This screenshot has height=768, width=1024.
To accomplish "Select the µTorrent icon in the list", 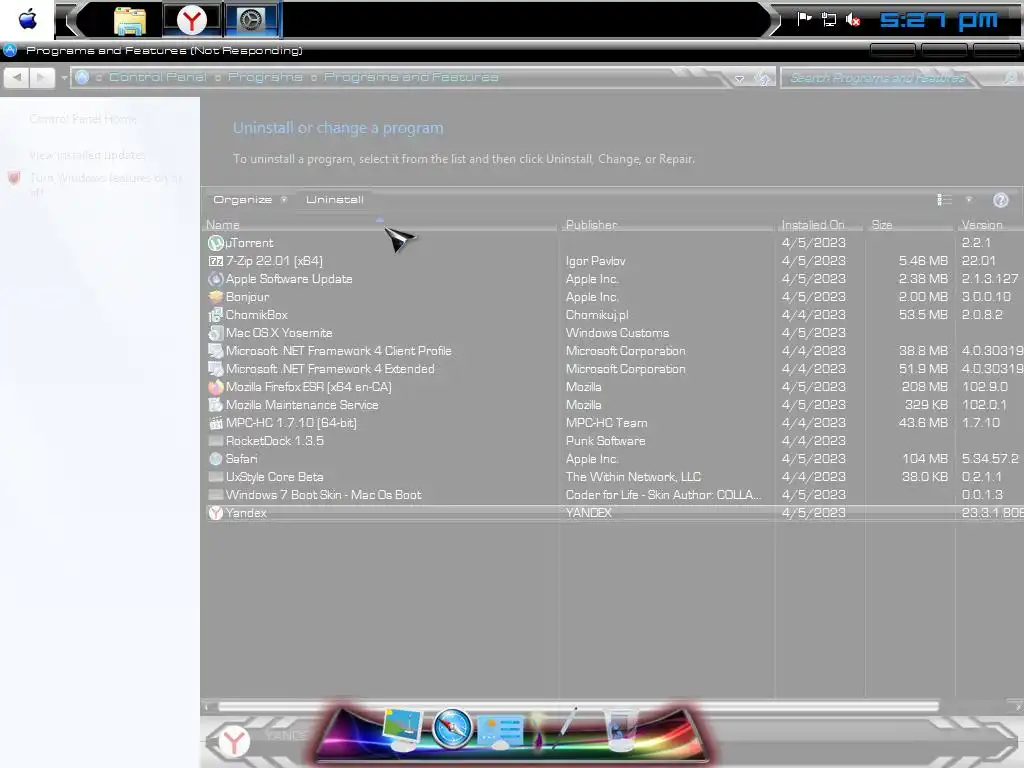I will [x=216, y=243].
